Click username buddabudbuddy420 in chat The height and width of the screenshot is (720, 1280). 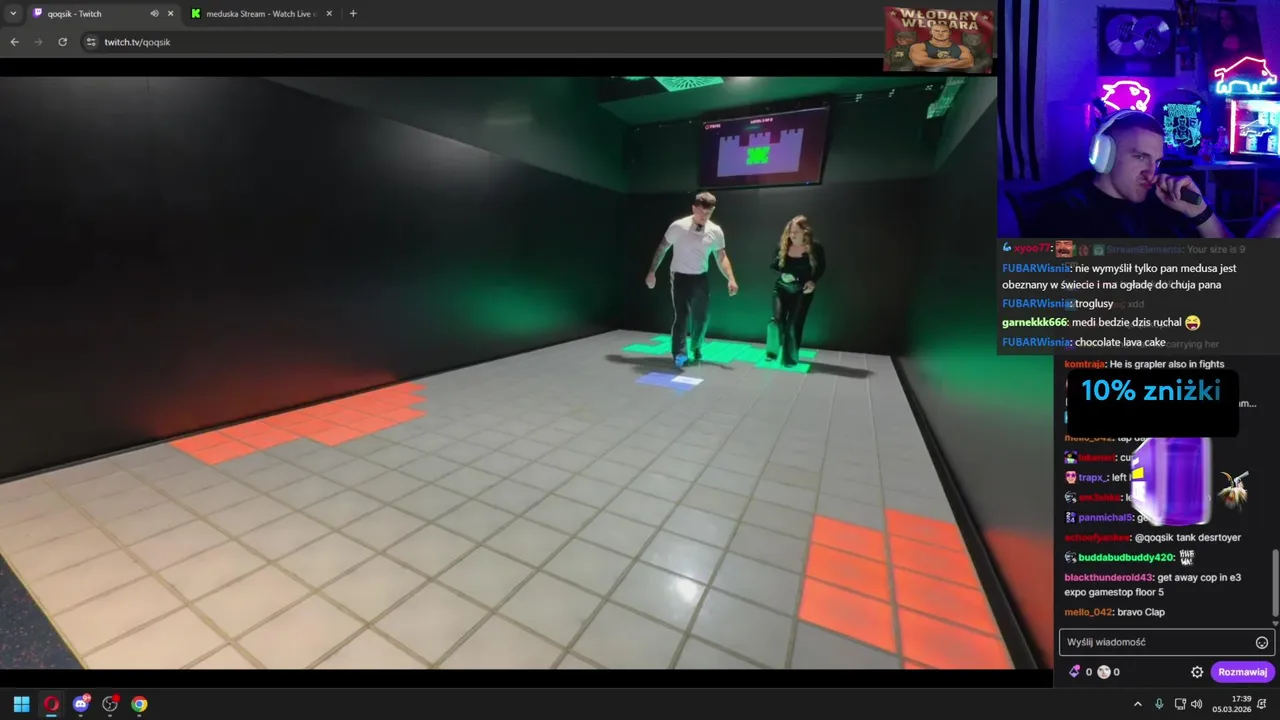tap(1126, 558)
